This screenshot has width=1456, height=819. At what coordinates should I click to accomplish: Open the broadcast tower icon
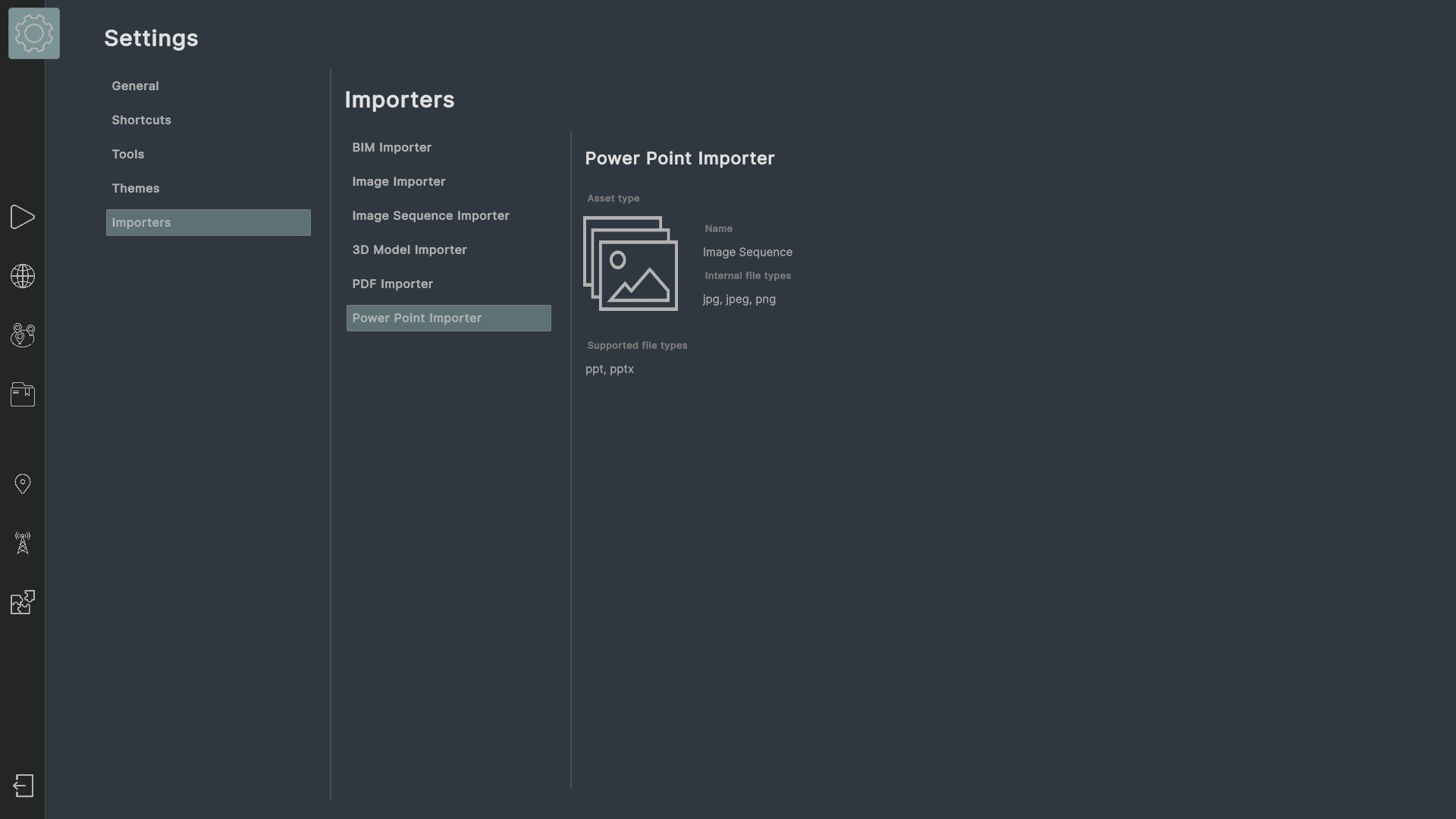(x=23, y=543)
